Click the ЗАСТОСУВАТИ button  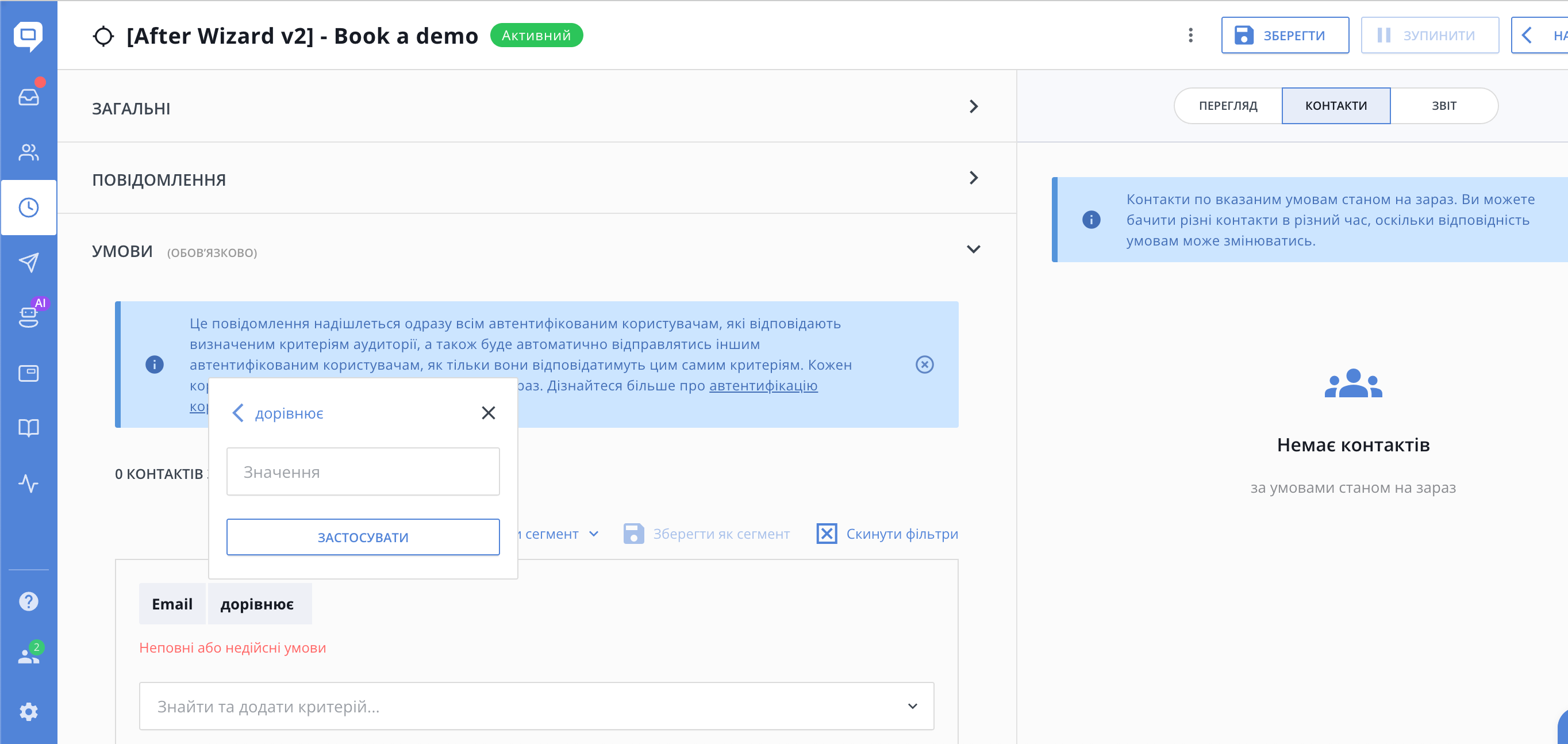click(x=363, y=537)
